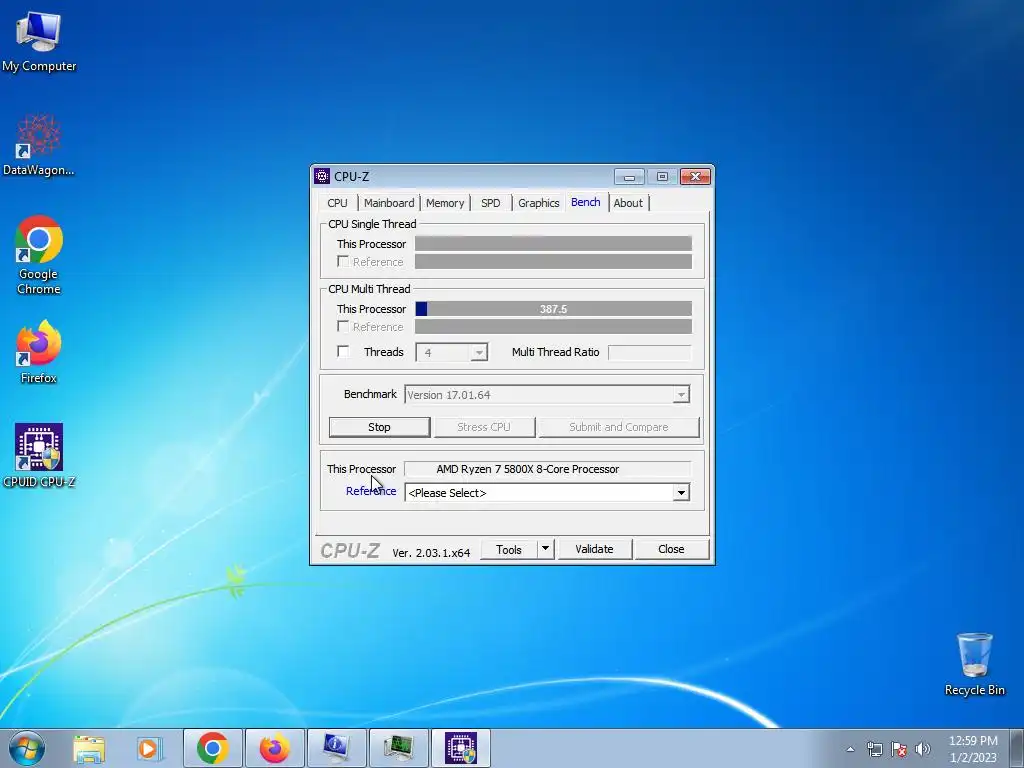1024x768 pixels.
Task: Click the Reference link label
Action: point(371,491)
